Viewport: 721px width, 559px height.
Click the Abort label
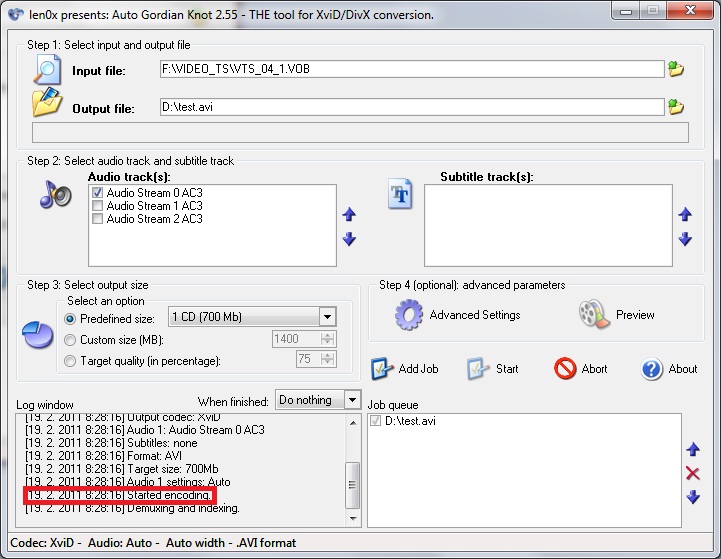[x=595, y=369]
